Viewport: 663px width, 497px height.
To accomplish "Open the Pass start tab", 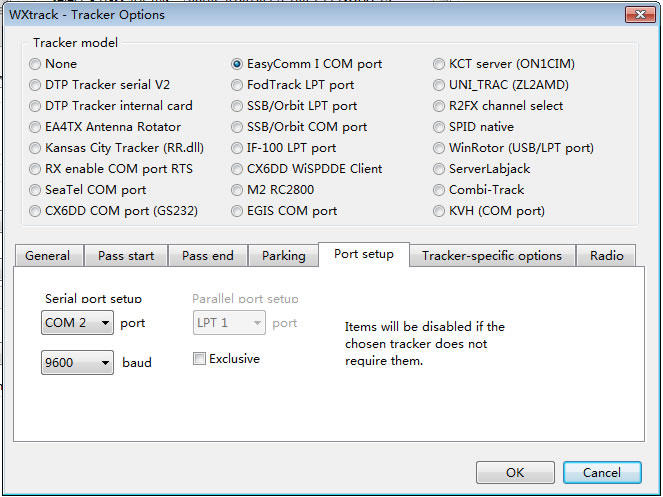I will pyautogui.click(x=126, y=256).
